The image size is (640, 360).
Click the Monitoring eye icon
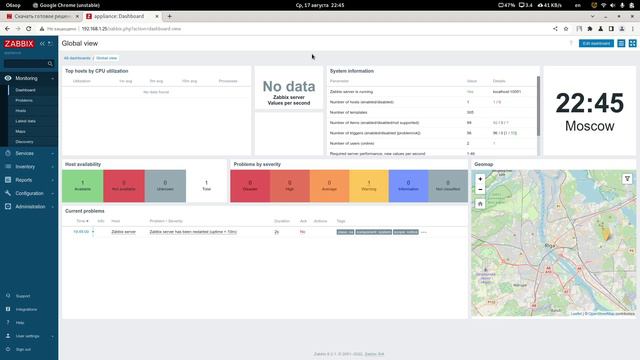coord(8,78)
